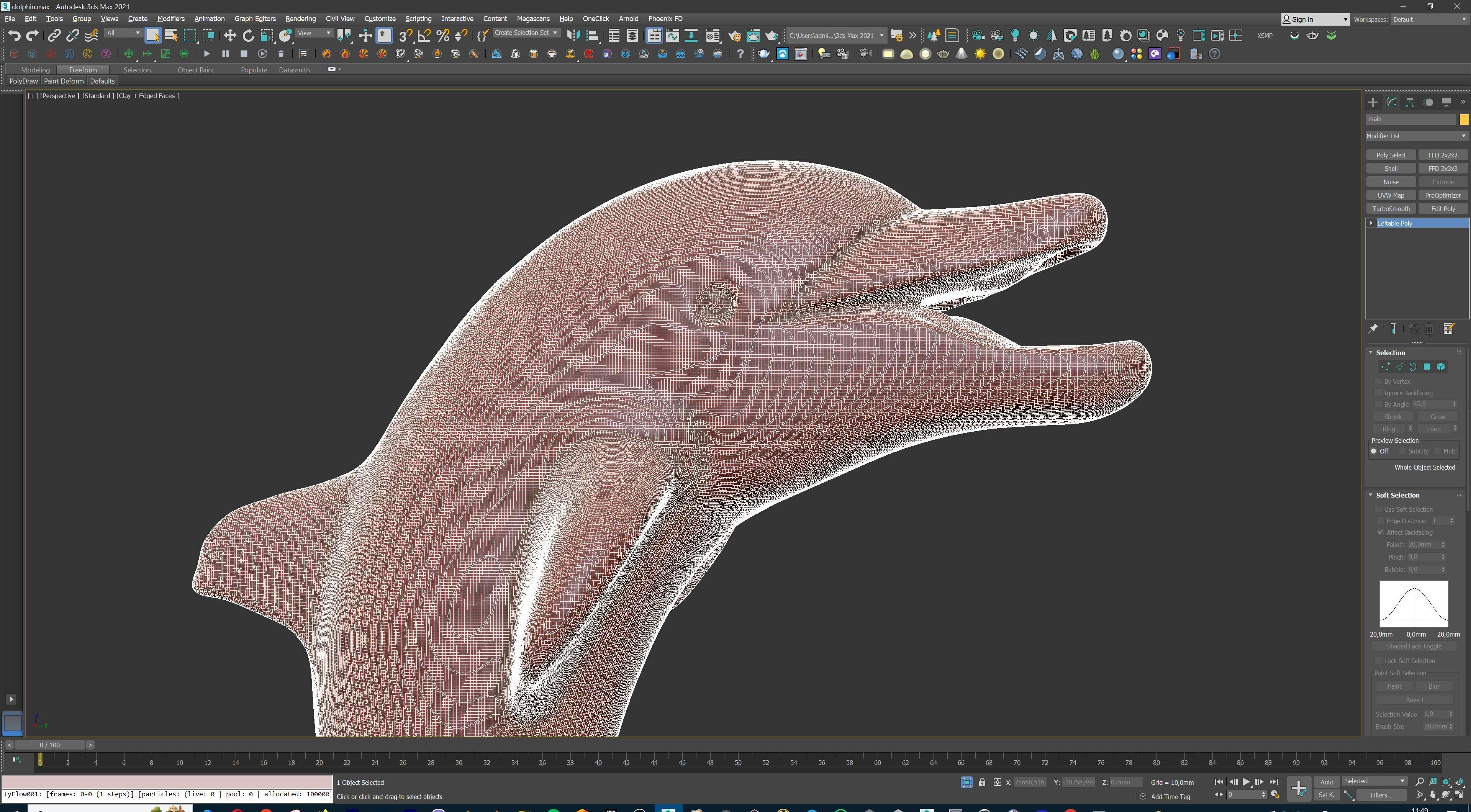This screenshot has height=812, width=1471.
Task: Toggle the Percent Snap icon
Action: coord(442,35)
